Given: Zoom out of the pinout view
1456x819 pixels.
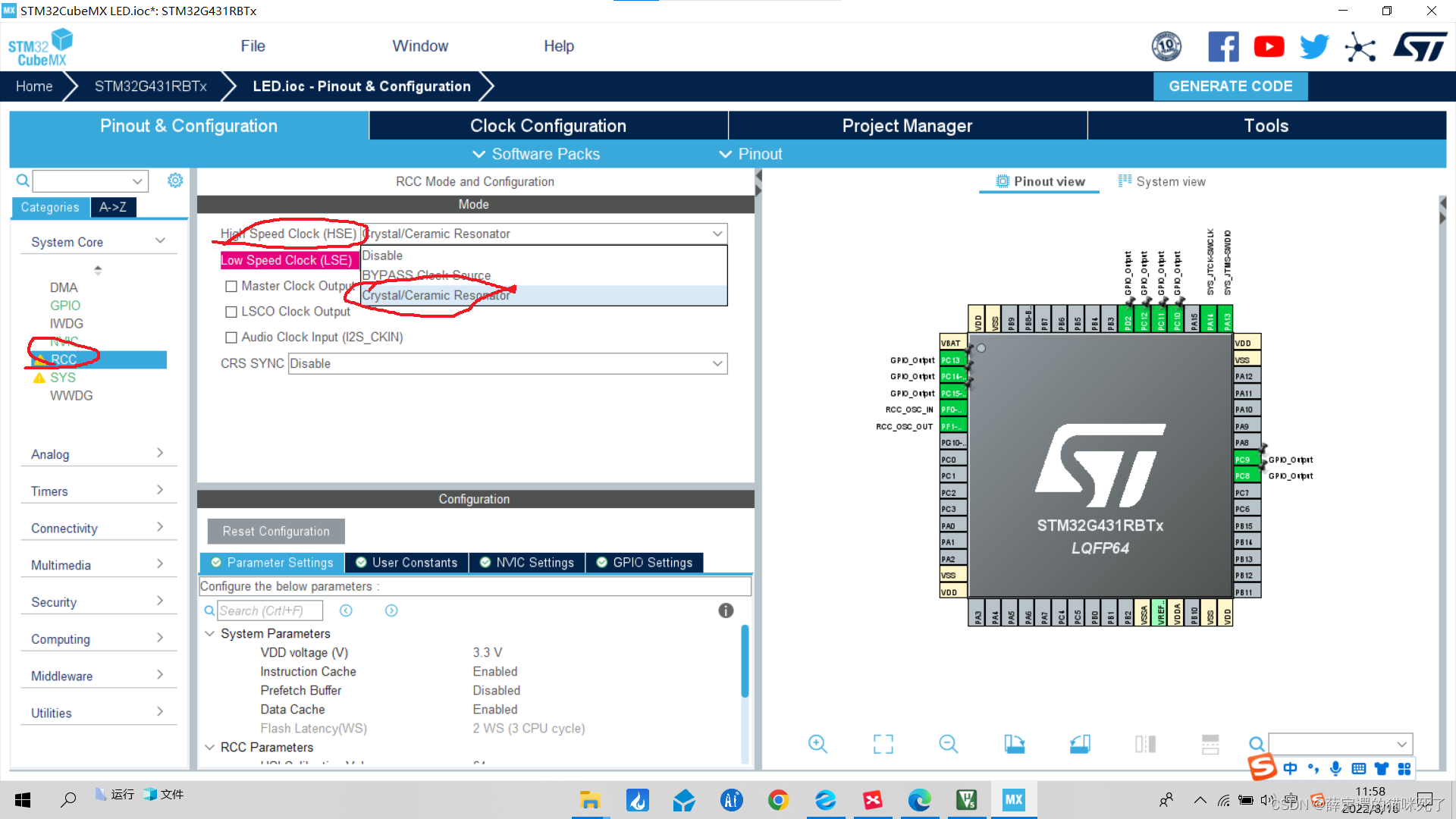Looking at the screenshot, I should (949, 744).
